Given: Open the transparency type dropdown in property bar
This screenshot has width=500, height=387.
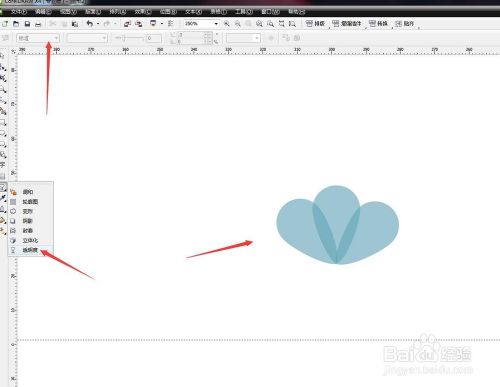Looking at the screenshot, I should 38,38.
